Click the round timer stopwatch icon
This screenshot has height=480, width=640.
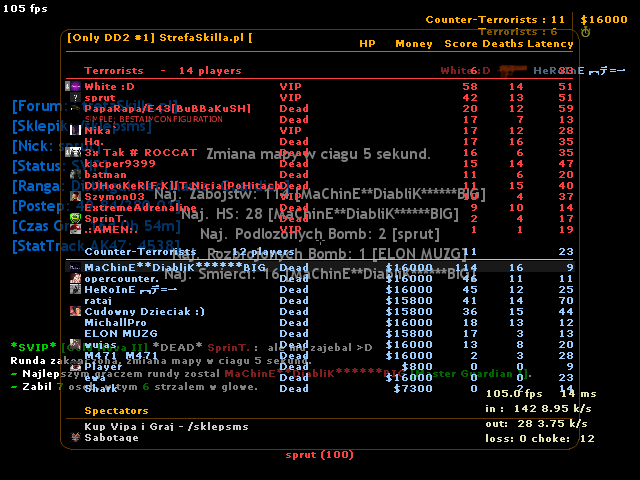586,32
